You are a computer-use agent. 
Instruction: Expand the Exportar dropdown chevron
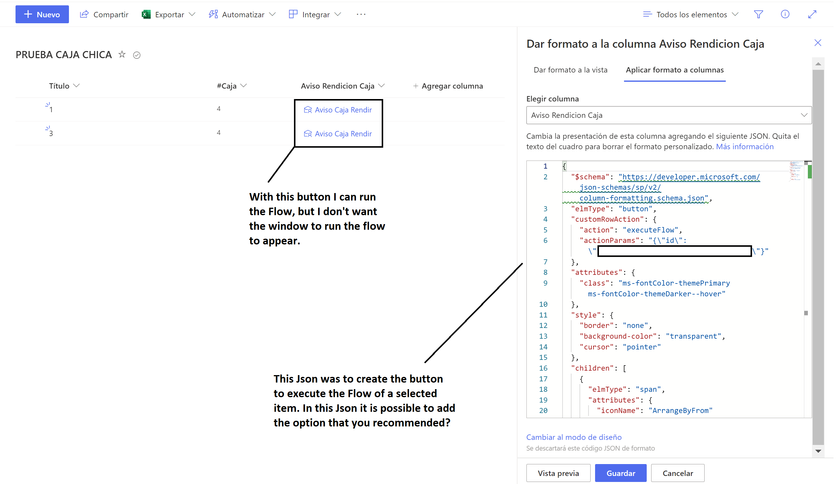click(192, 14)
